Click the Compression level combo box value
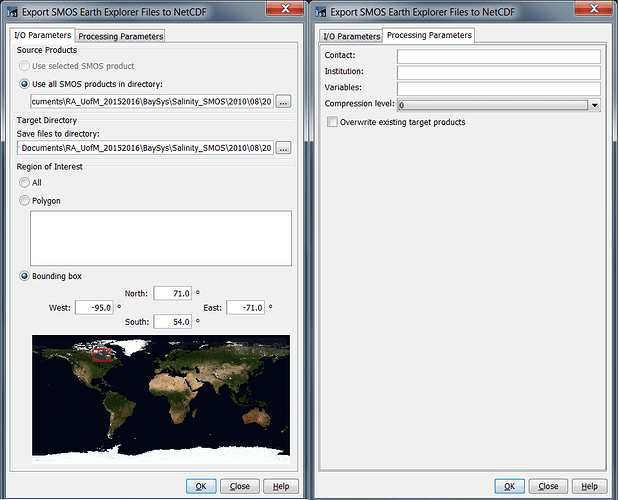 (x=493, y=105)
